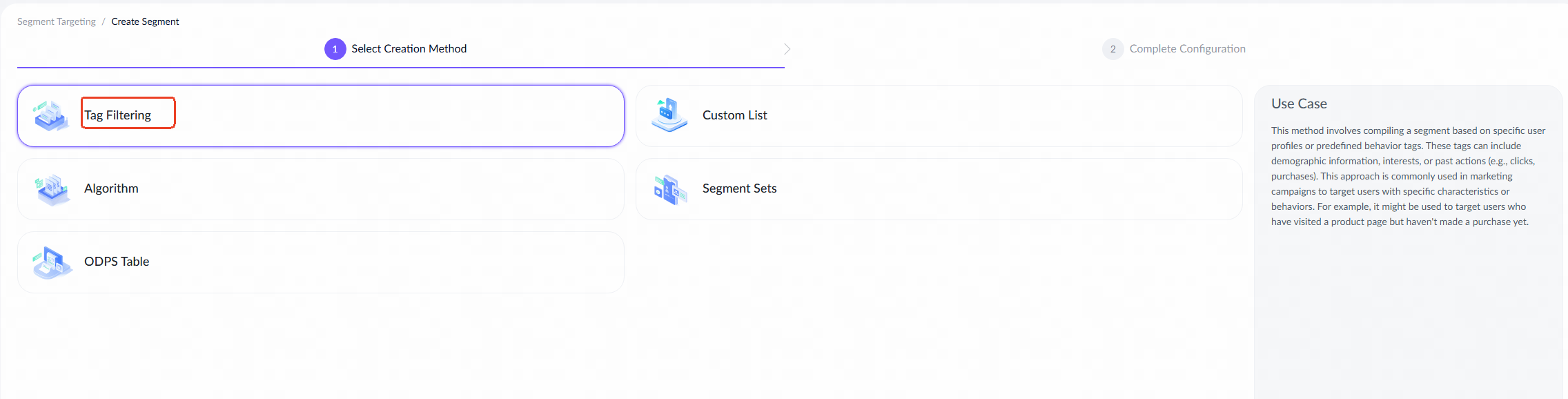The height and width of the screenshot is (399, 1568).
Task: Jump to the Complete Configuration step
Action: click(1187, 49)
